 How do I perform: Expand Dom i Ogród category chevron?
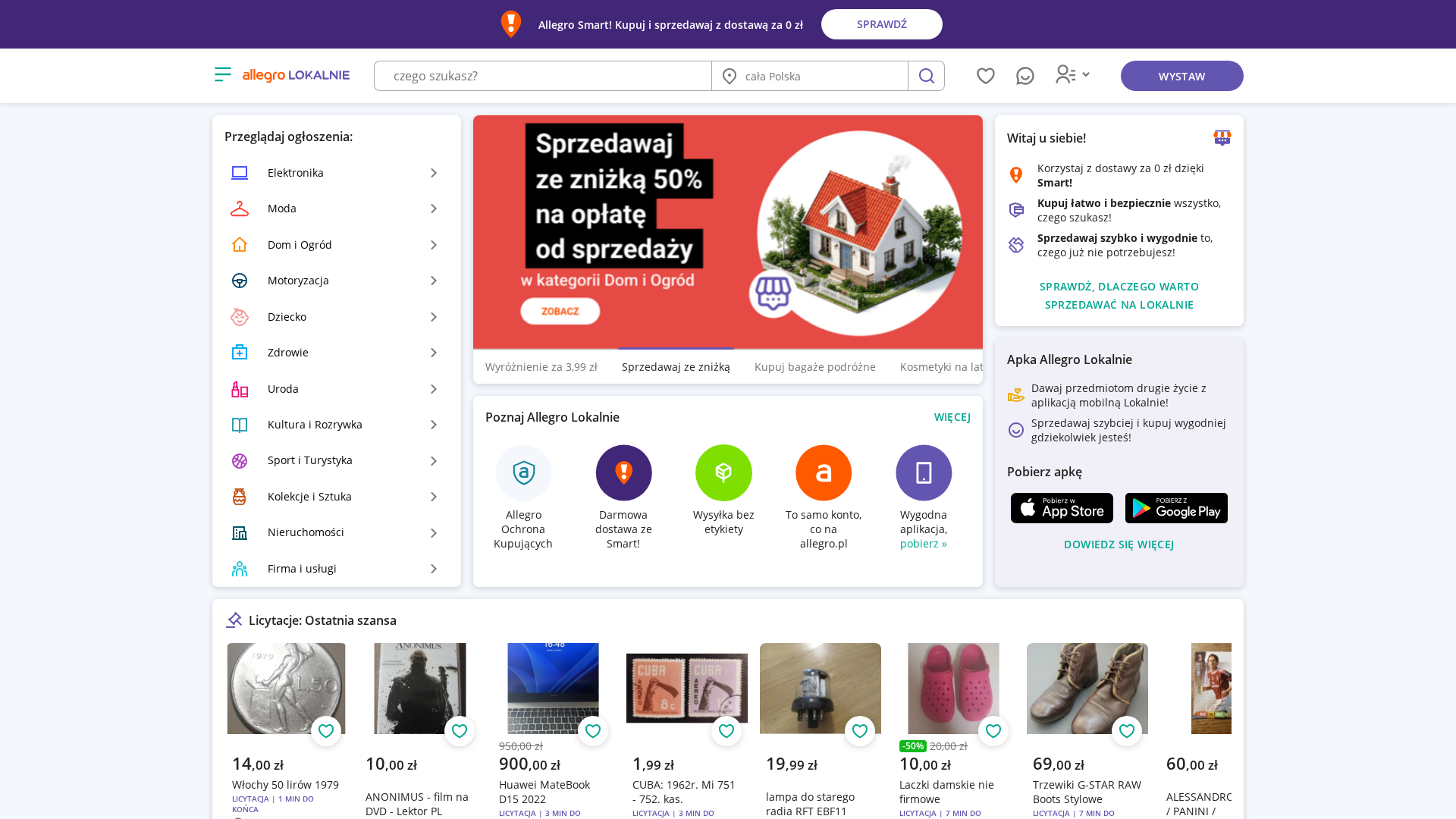(434, 245)
